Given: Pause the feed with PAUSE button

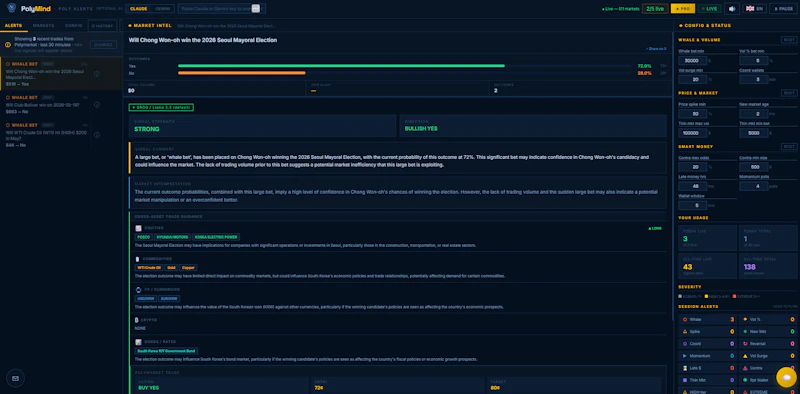Looking at the screenshot, I should click(783, 9).
